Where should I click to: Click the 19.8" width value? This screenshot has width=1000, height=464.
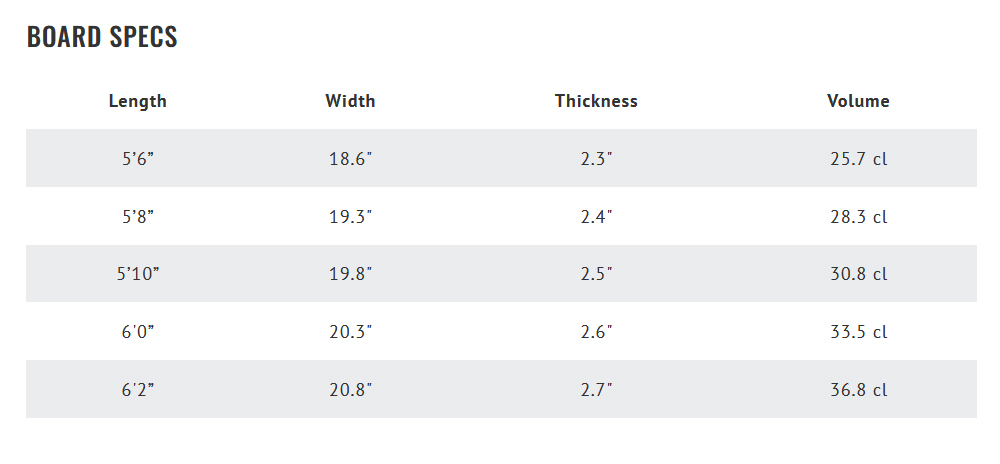tap(350, 274)
